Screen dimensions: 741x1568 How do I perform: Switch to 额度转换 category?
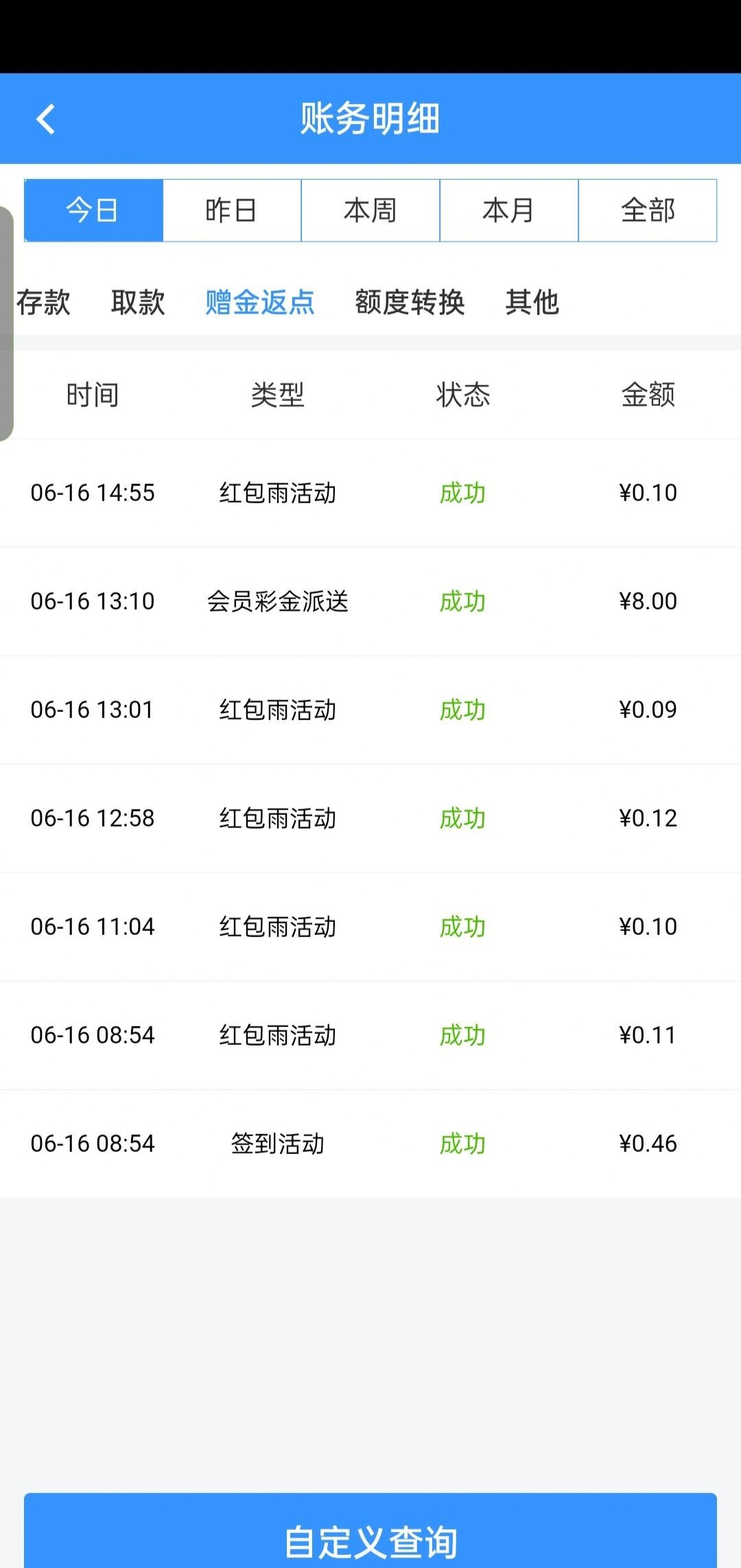(x=410, y=302)
